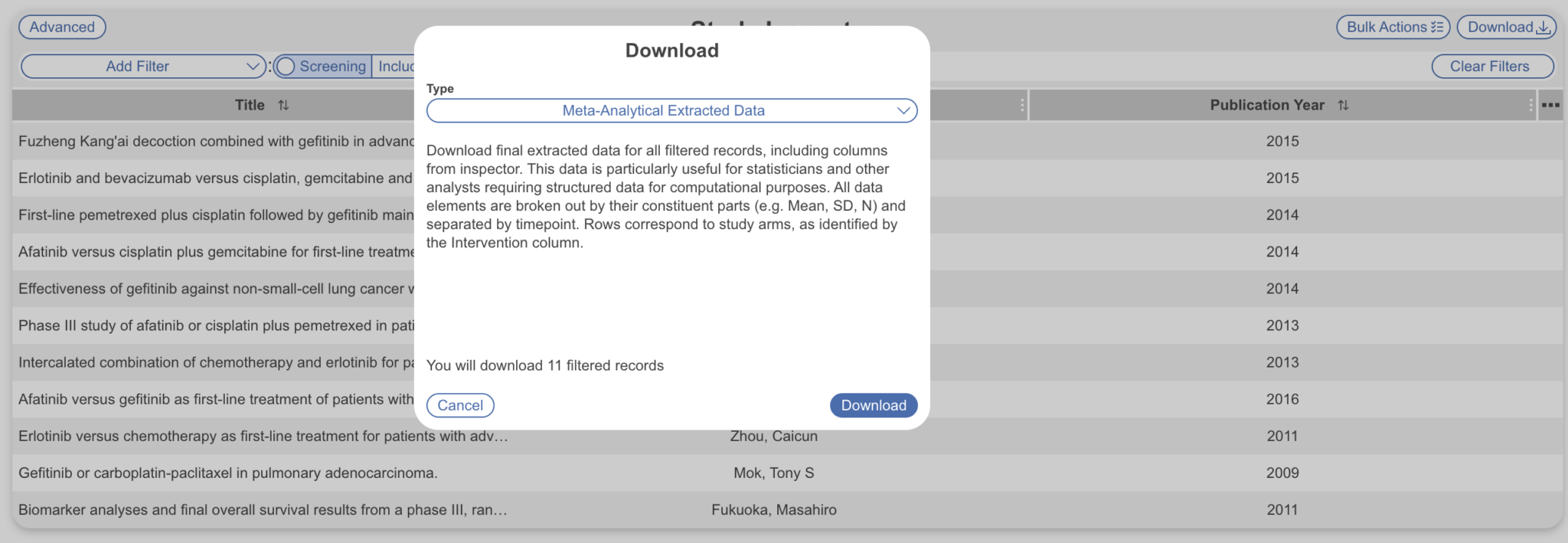Open the Advanced options

tap(62, 26)
